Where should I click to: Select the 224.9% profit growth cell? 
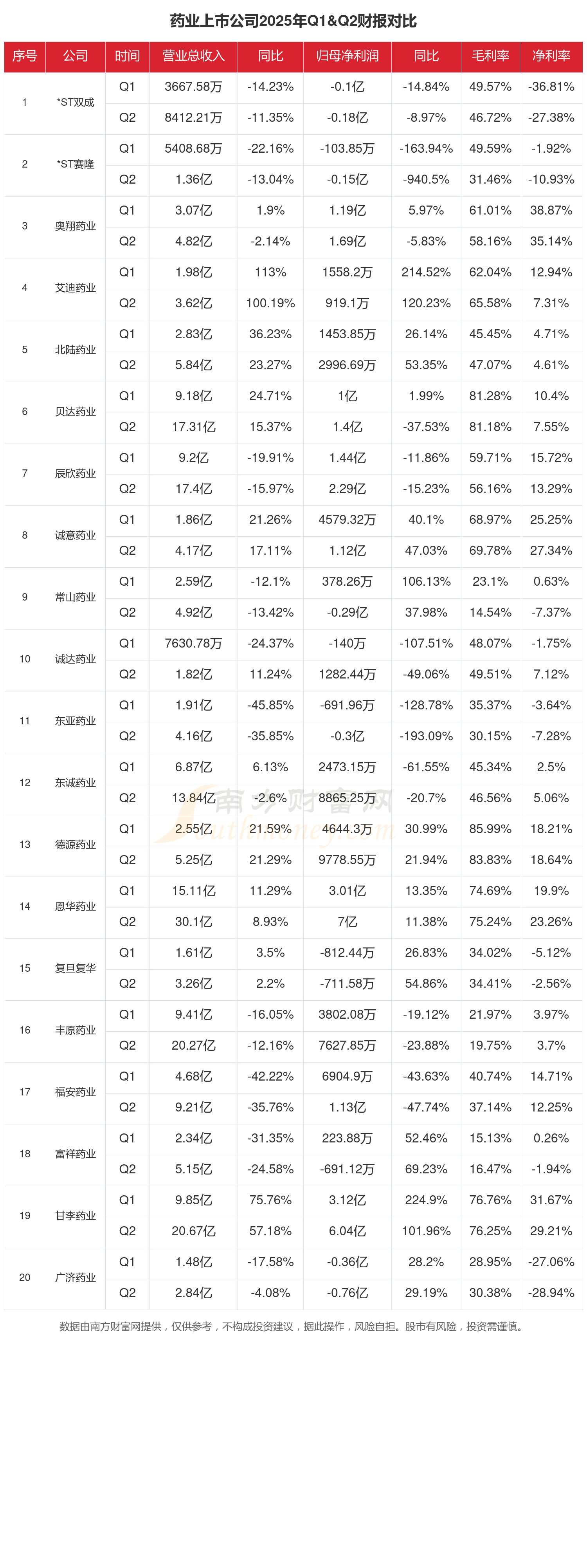coord(426,1200)
